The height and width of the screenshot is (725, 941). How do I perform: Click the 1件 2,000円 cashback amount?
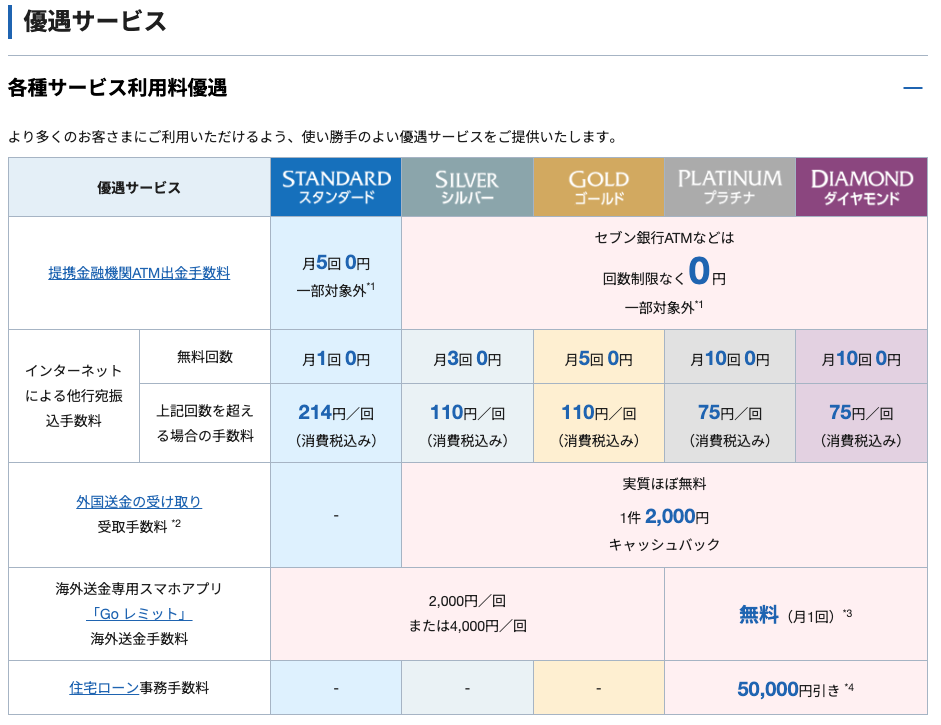click(664, 516)
